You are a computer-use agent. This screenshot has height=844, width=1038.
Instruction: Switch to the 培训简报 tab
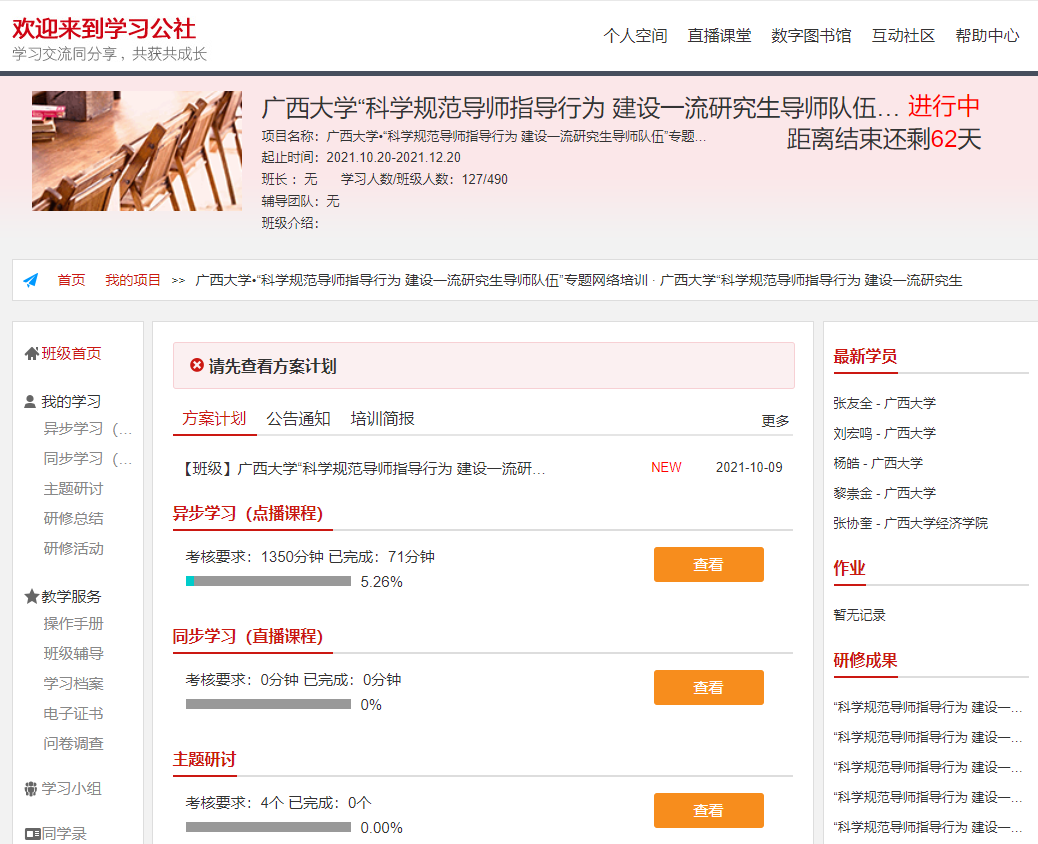click(382, 419)
